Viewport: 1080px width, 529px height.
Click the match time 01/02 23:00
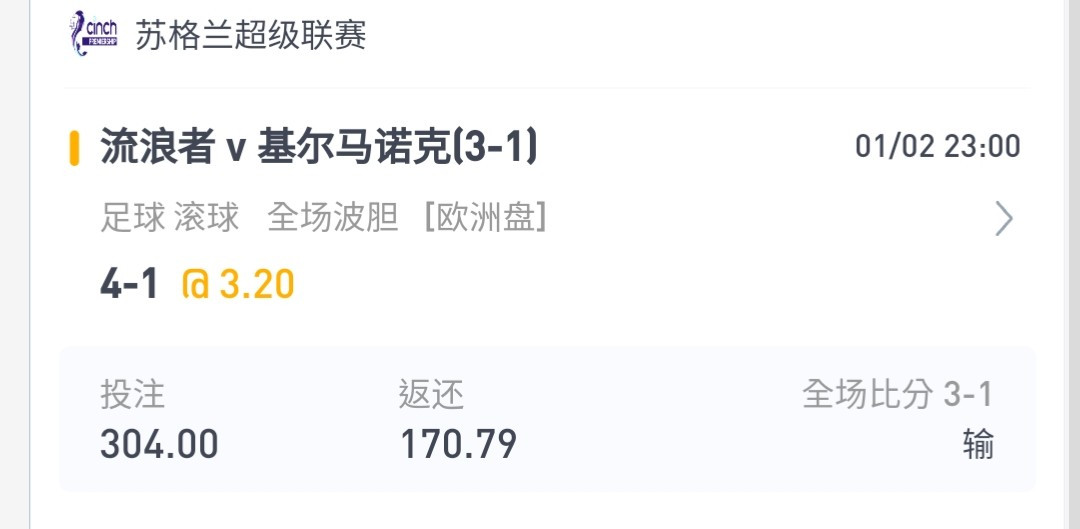[x=937, y=147]
